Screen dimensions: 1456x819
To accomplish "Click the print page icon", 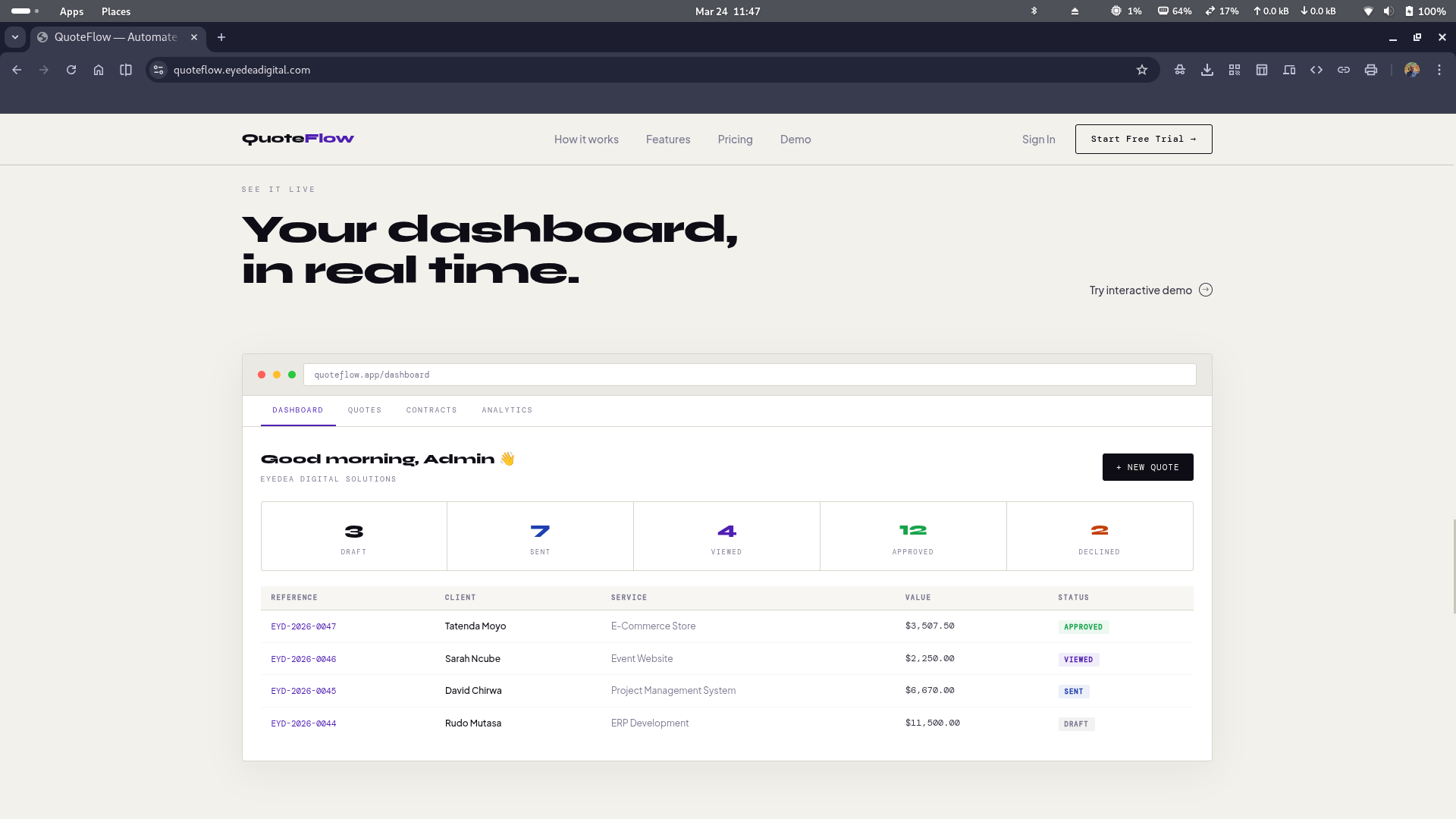I will click(x=1371, y=70).
